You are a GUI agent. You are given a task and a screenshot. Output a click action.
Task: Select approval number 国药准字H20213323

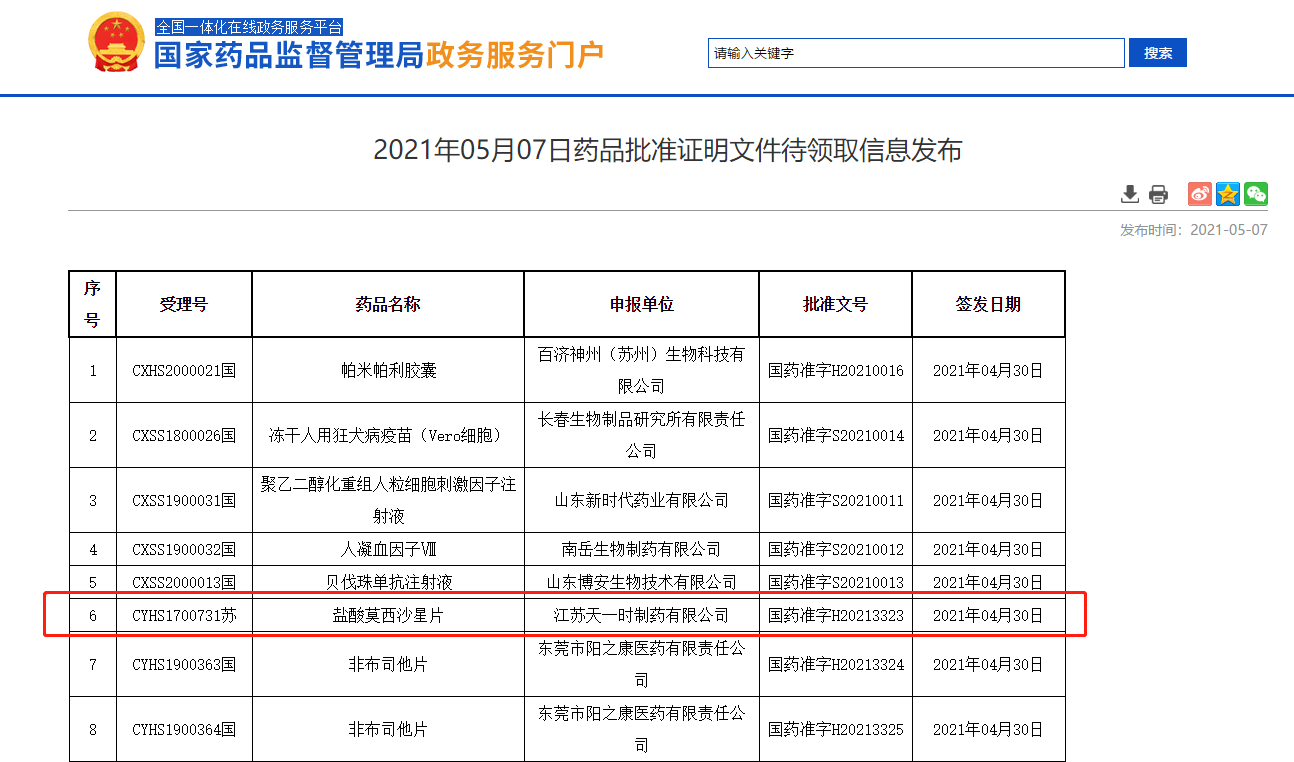836,615
